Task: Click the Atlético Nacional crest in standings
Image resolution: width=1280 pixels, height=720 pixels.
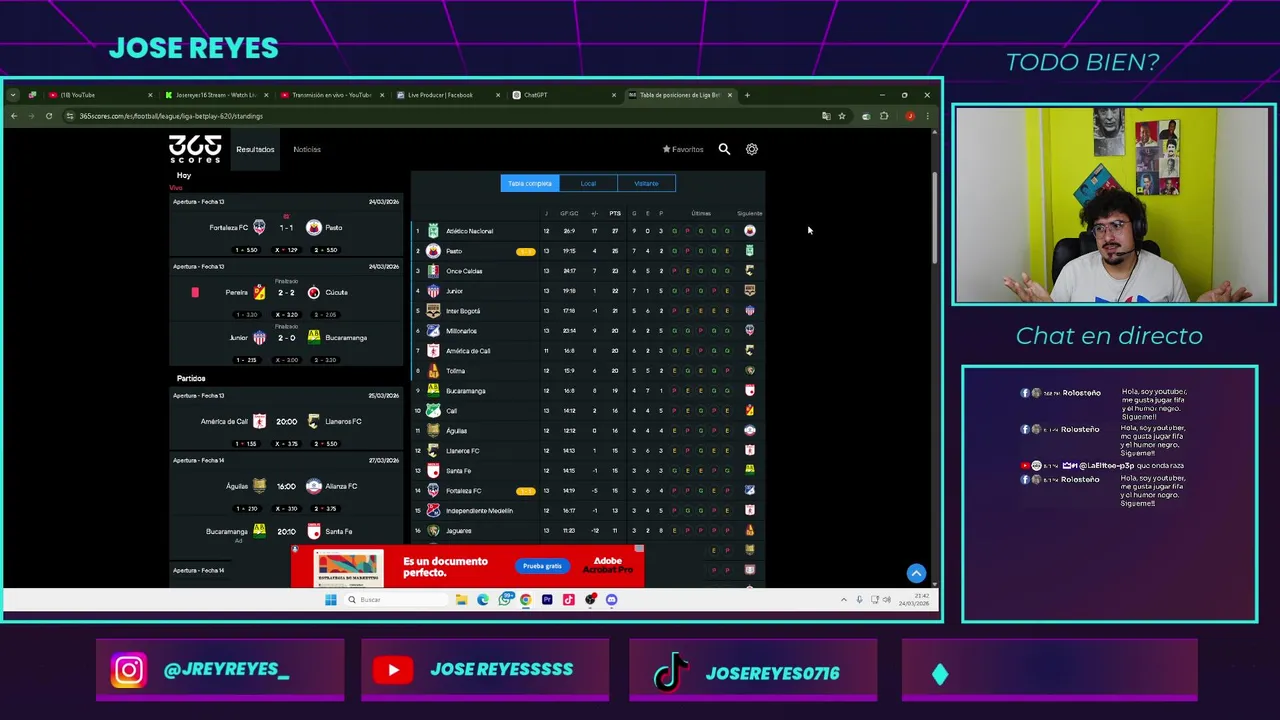Action: 433,231
